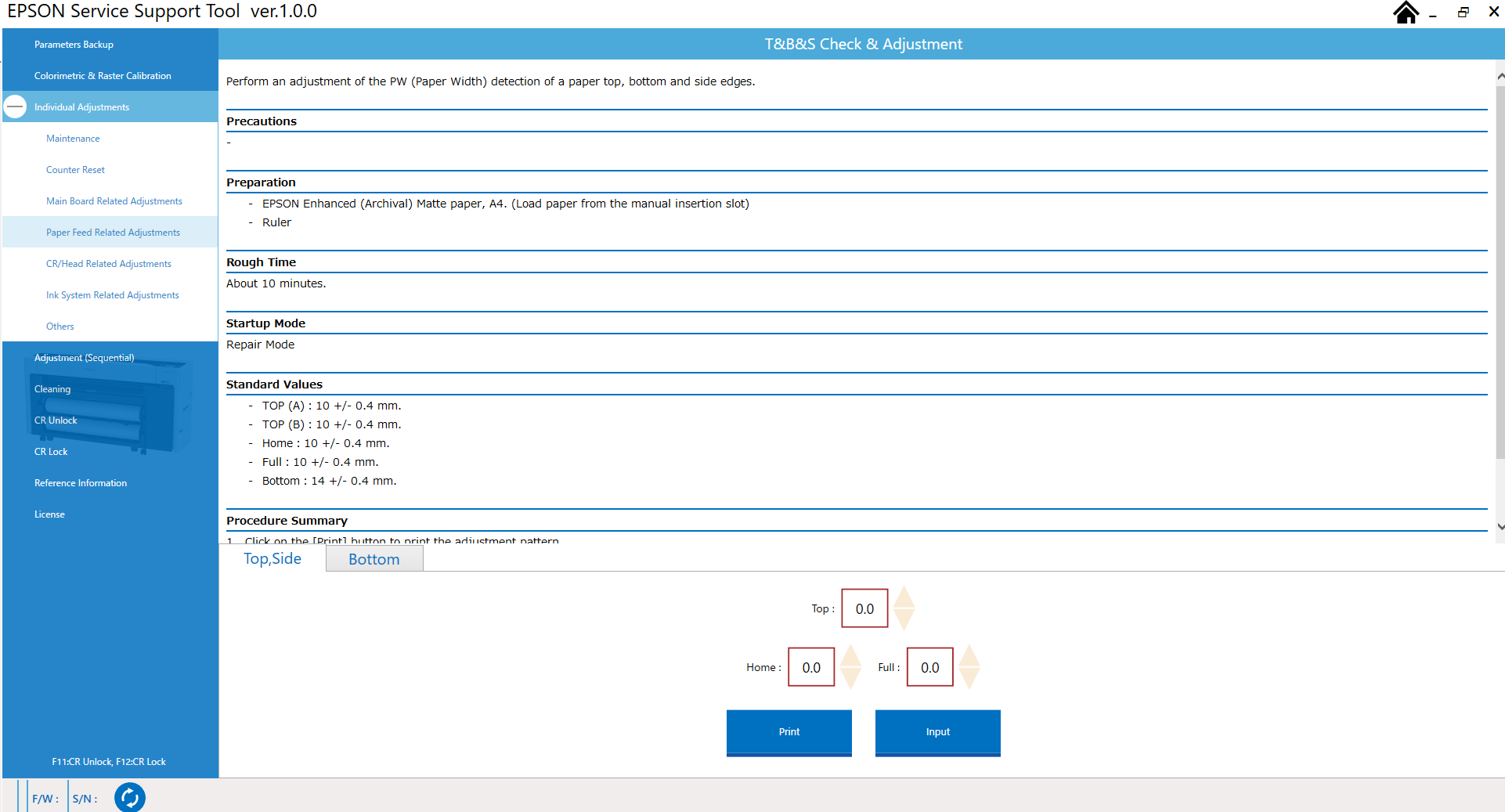Decrease Full value with down arrow
The height and width of the screenshot is (812, 1505).
[969, 678]
